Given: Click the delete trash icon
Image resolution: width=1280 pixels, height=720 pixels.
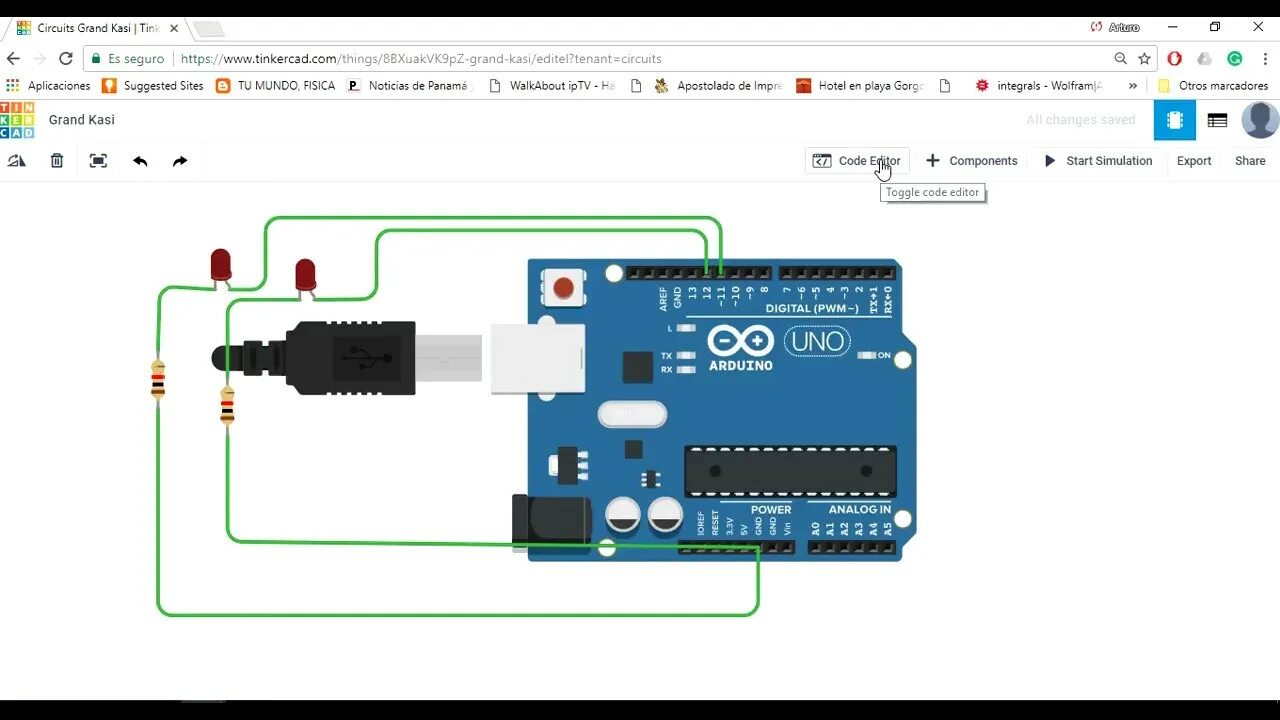Looking at the screenshot, I should [x=57, y=160].
